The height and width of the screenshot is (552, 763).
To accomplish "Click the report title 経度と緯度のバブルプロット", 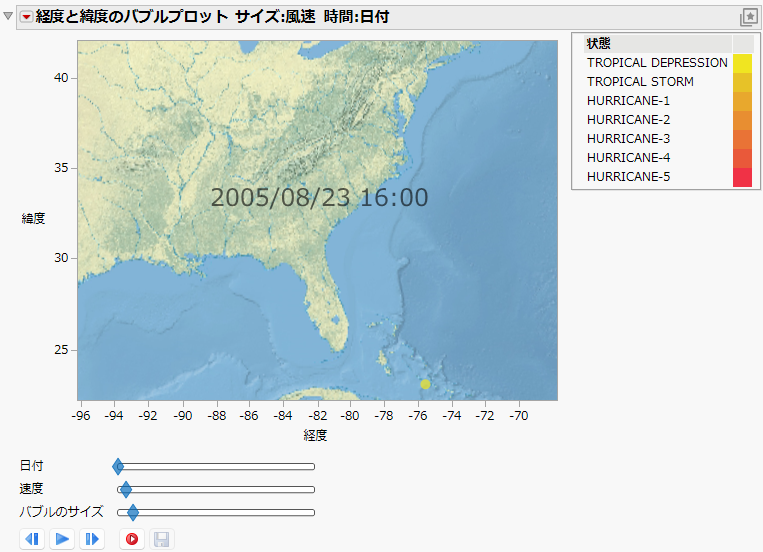I will (132, 17).
